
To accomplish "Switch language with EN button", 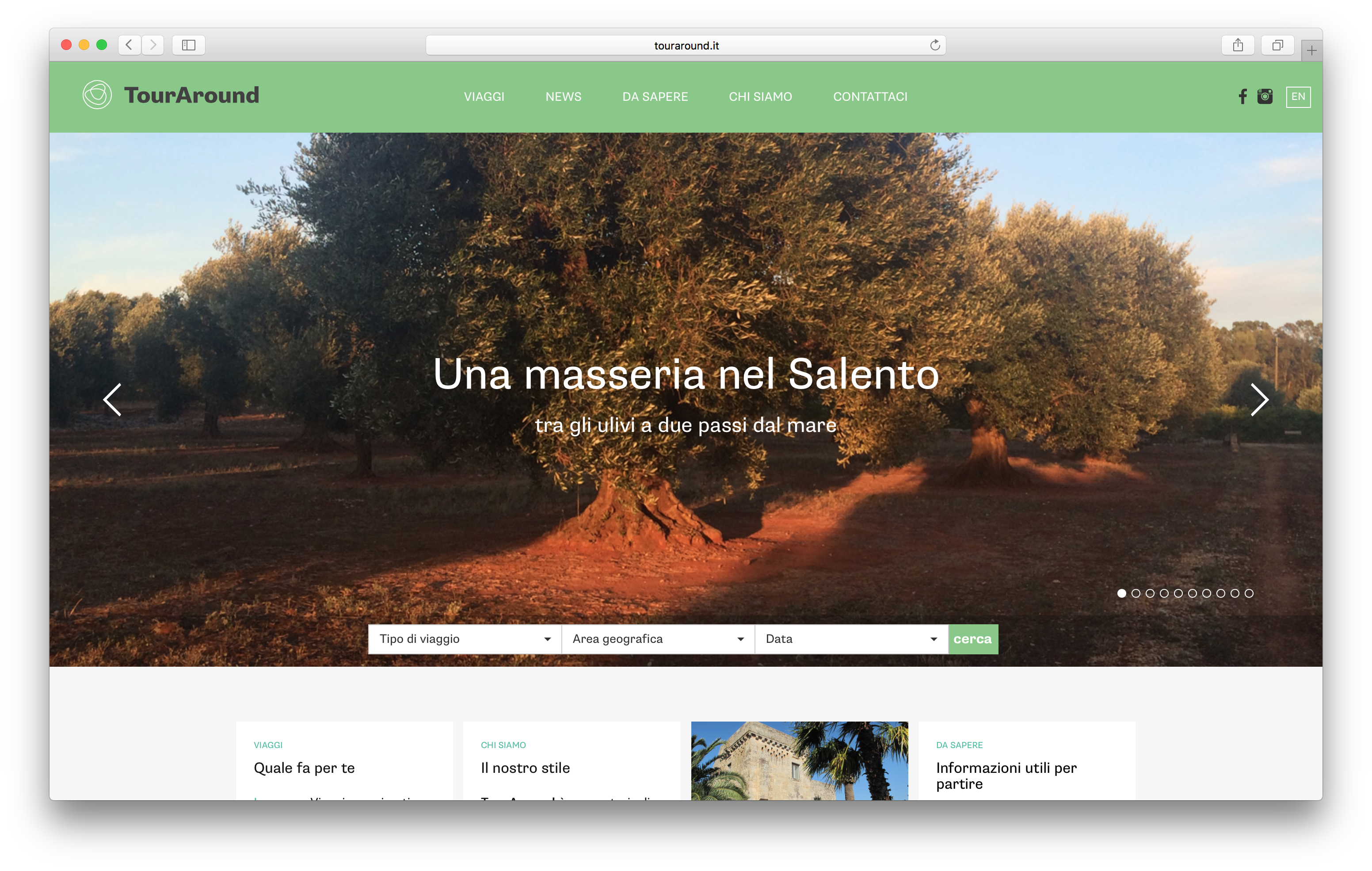I will (x=1298, y=97).
